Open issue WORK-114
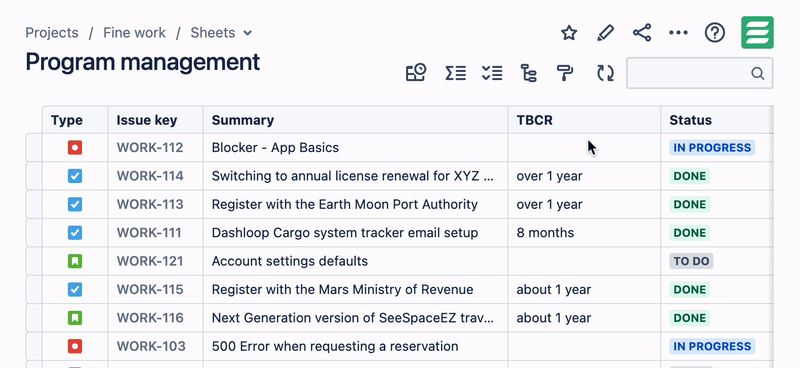800x368 pixels. (x=150, y=177)
